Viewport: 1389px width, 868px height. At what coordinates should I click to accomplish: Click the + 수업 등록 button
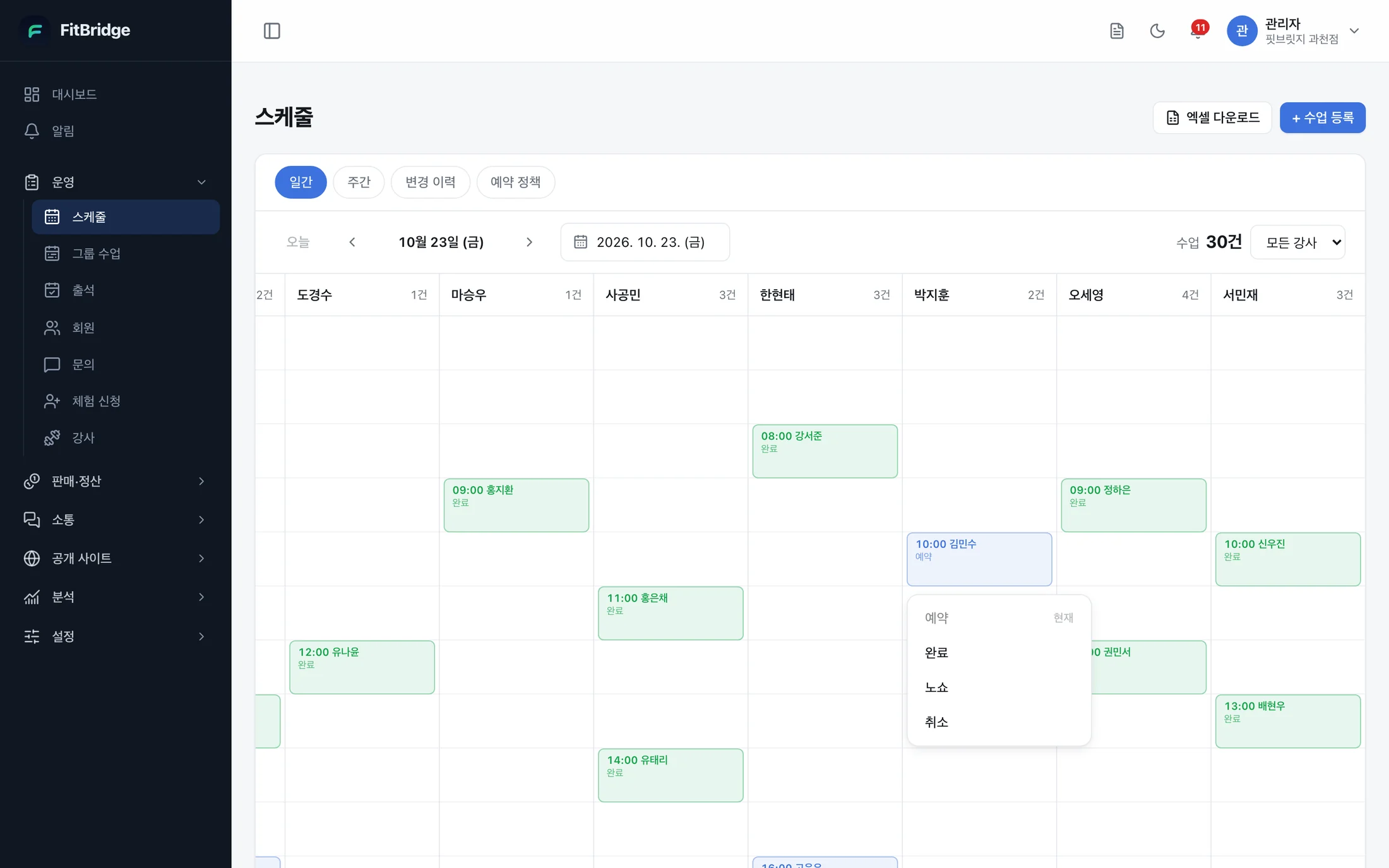pyautogui.click(x=1322, y=117)
